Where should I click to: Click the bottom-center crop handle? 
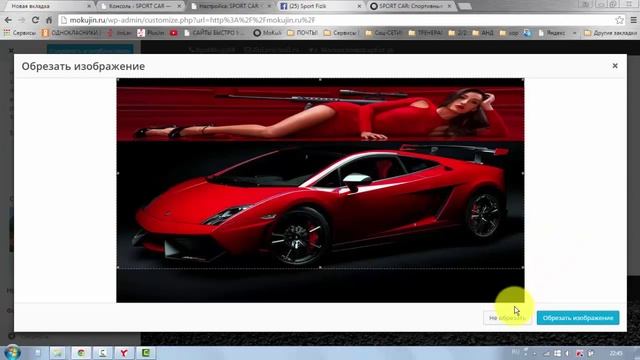(x=320, y=267)
